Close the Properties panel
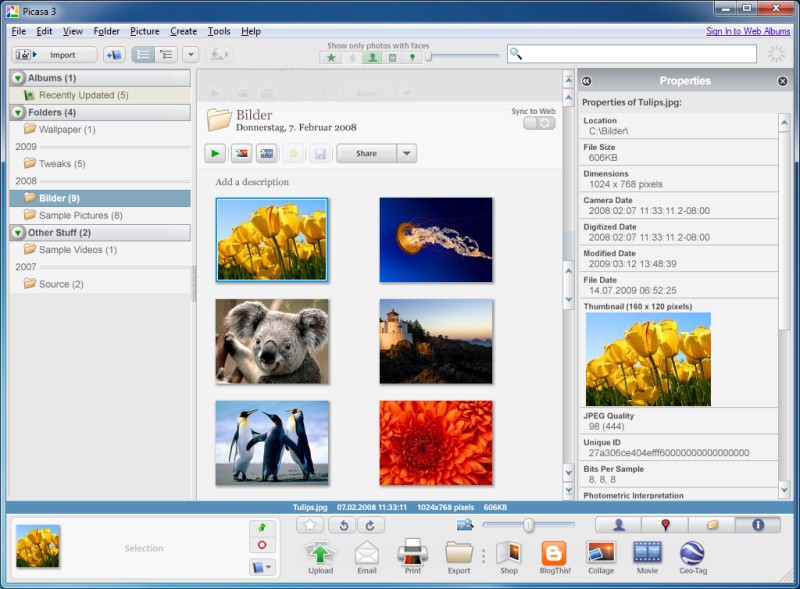The width and height of the screenshot is (800, 589). 783,81
